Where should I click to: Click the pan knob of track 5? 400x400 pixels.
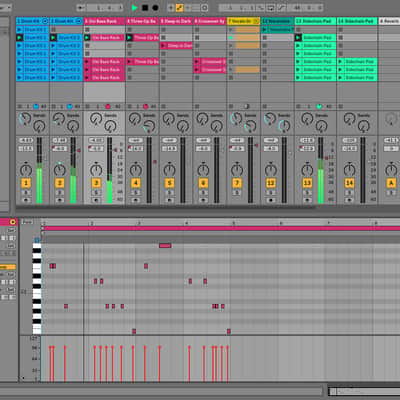point(169,170)
